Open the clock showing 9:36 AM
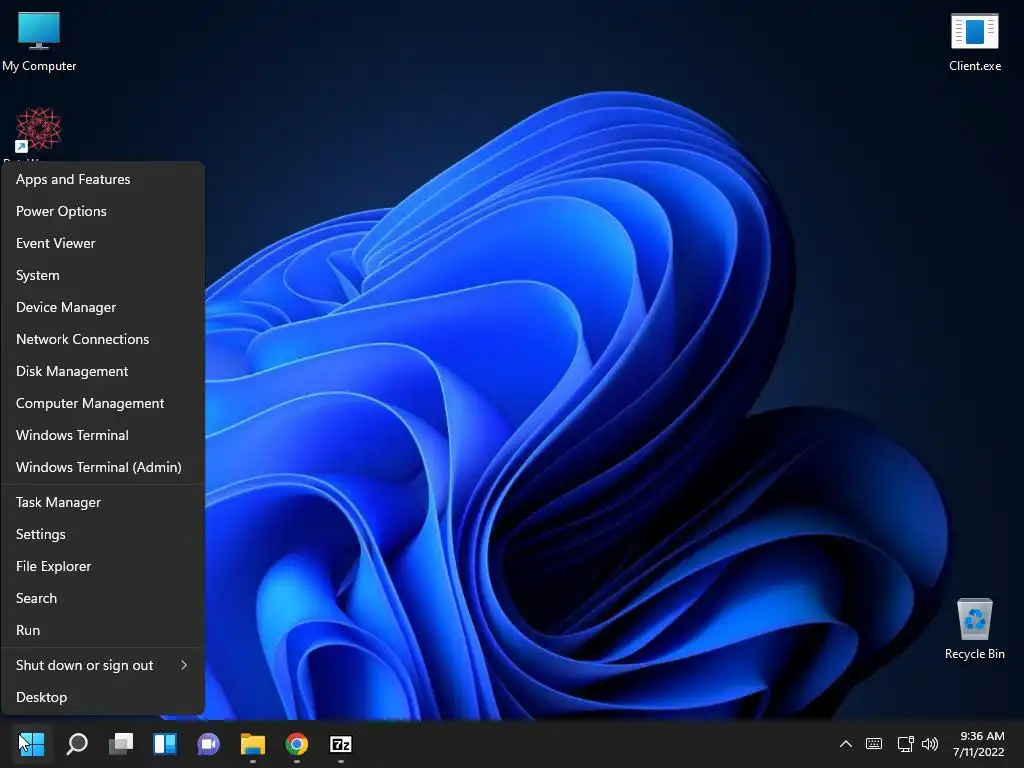The height and width of the screenshot is (768, 1024). pyautogui.click(x=978, y=744)
